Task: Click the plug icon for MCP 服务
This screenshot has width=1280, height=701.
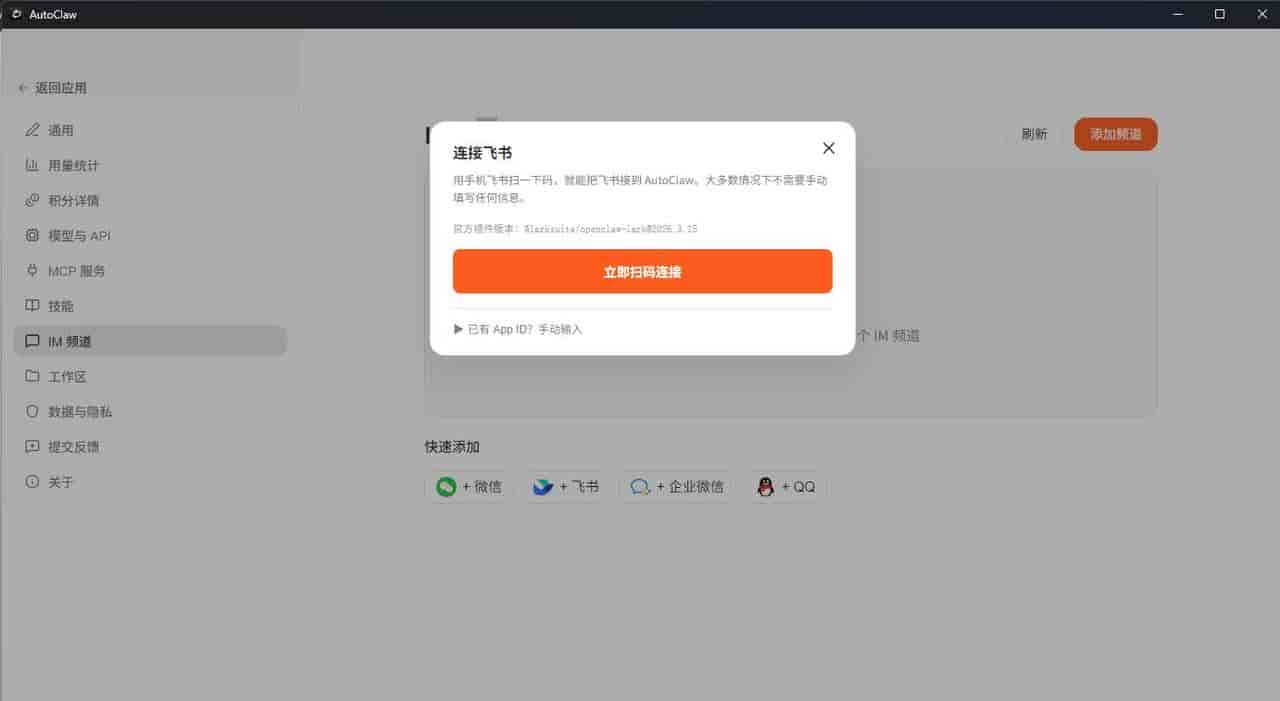Action: tap(32, 271)
